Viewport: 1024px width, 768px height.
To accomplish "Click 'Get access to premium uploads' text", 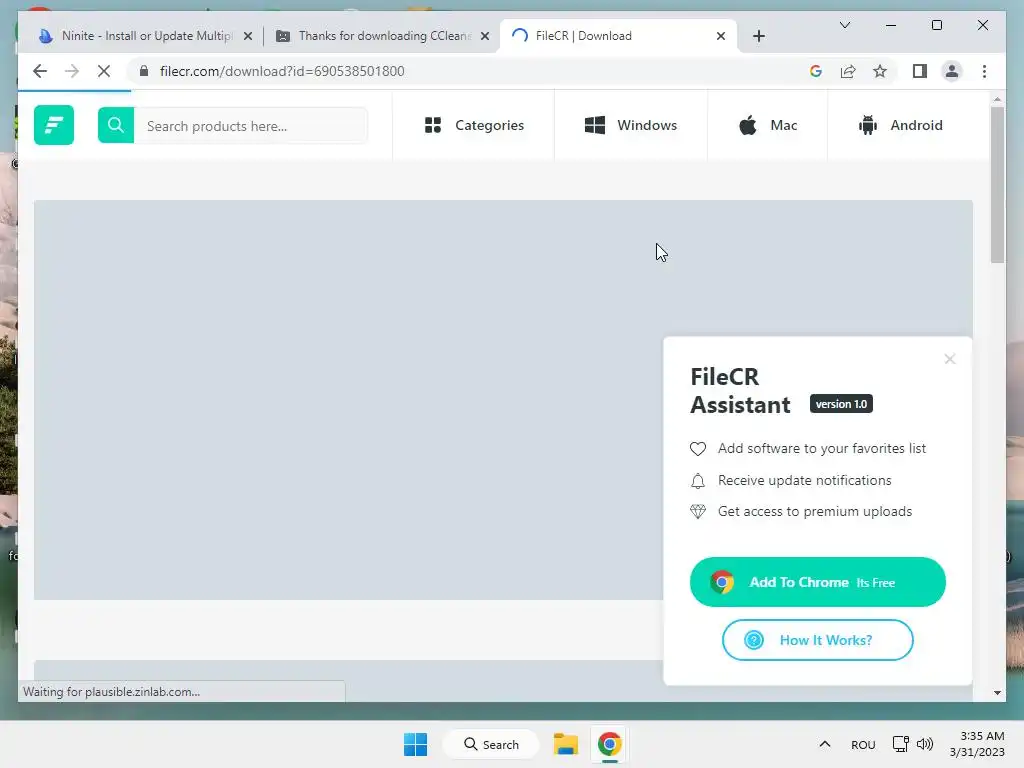I will click(814, 511).
